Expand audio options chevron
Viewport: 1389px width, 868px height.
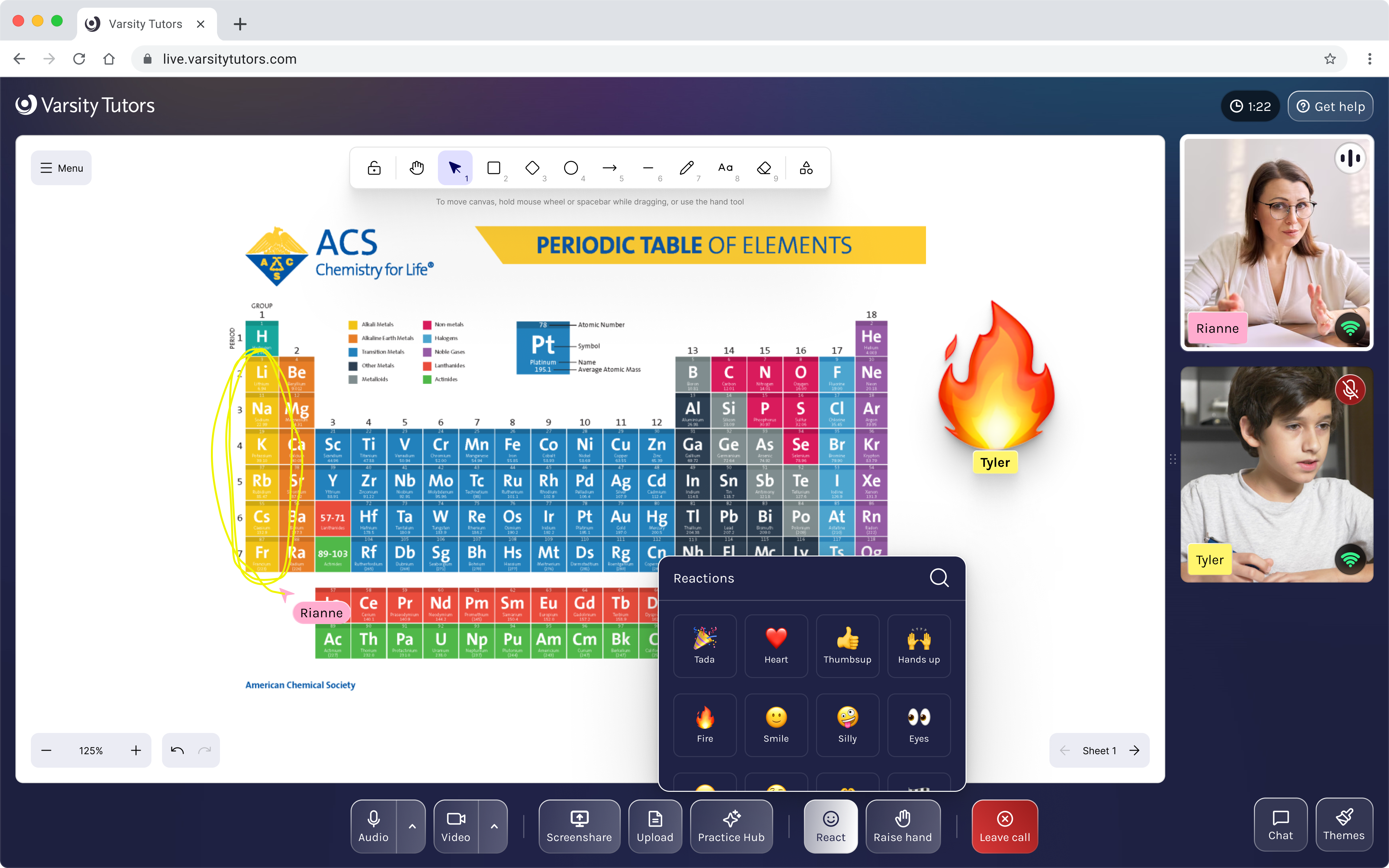tap(412, 826)
